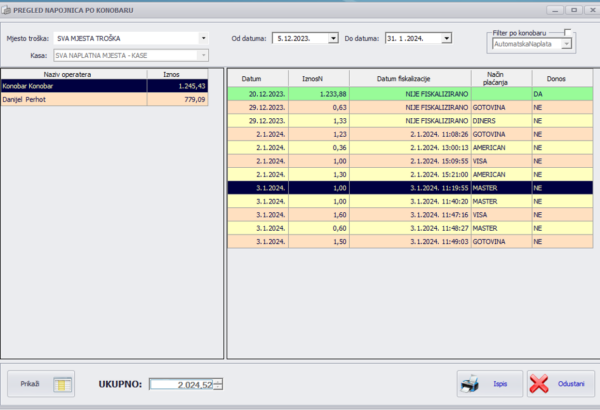The height and width of the screenshot is (410, 600).
Task: Click the window title bar app icon
Action: pos(6,10)
